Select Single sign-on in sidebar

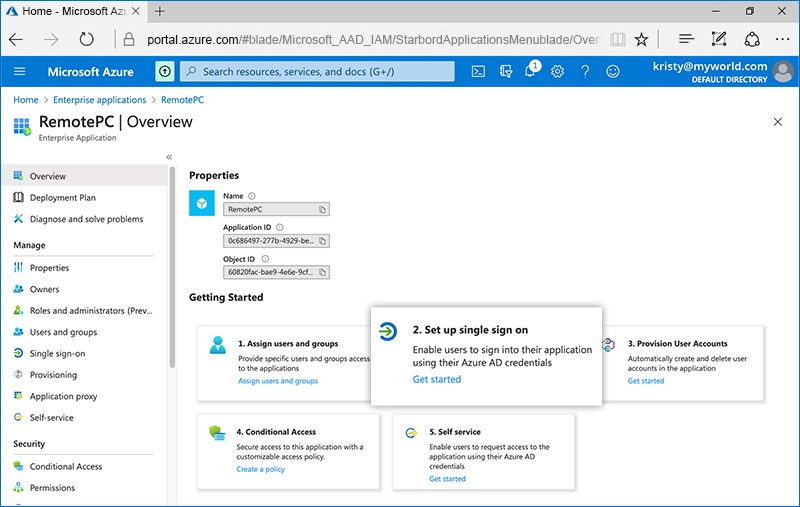coord(57,353)
